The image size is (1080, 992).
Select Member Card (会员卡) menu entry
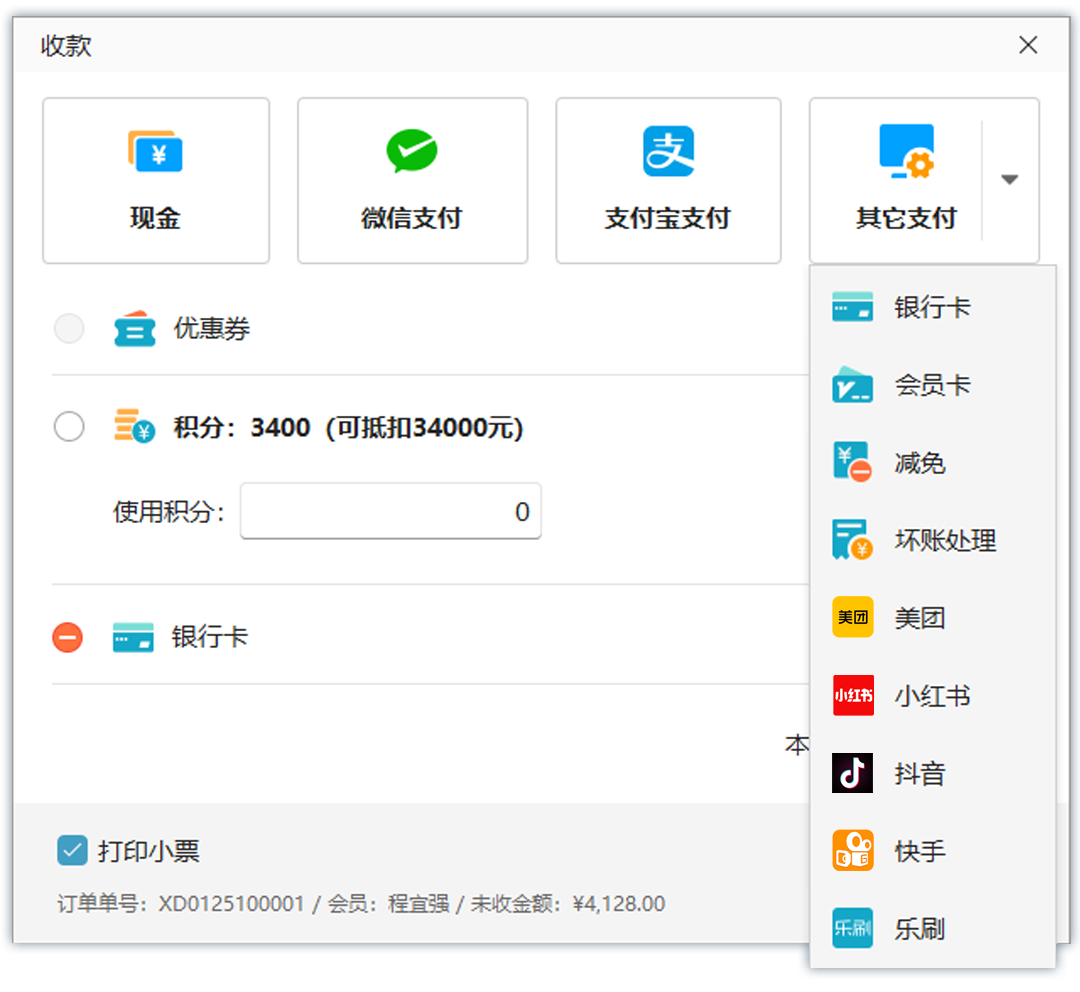coord(931,385)
